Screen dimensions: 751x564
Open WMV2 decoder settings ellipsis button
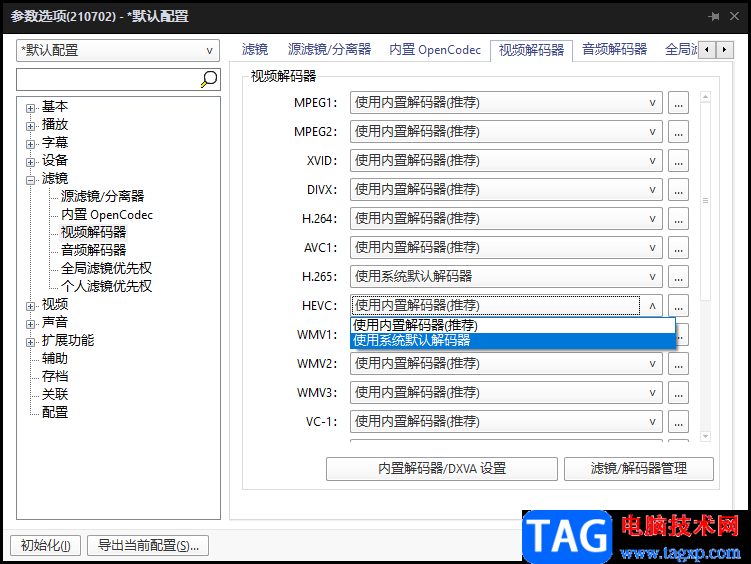(x=678, y=363)
